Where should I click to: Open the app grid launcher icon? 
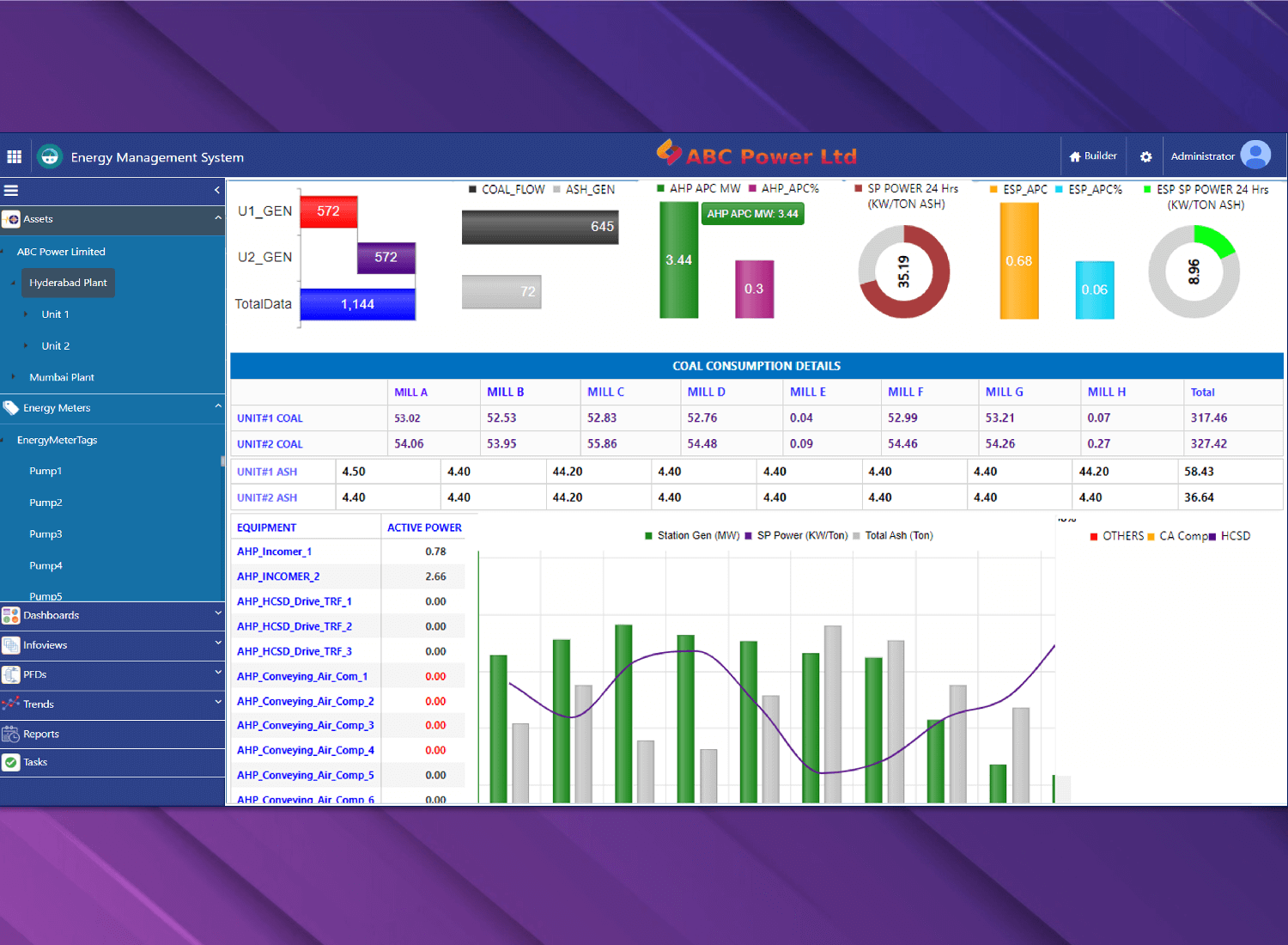(14, 156)
